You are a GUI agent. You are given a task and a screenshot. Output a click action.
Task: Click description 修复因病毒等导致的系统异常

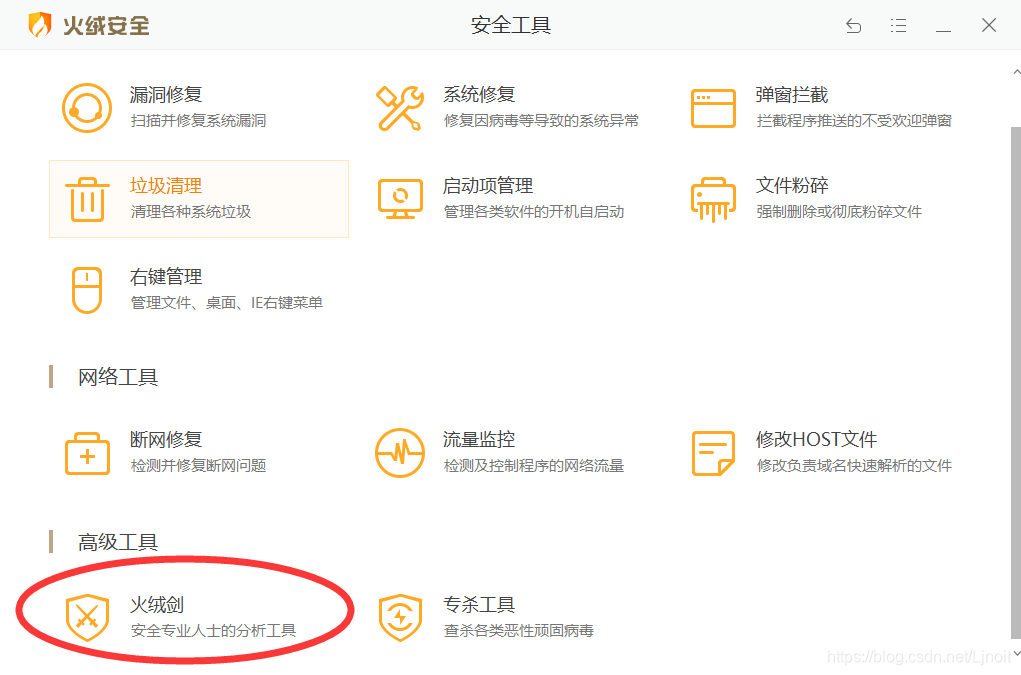(x=541, y=120)
